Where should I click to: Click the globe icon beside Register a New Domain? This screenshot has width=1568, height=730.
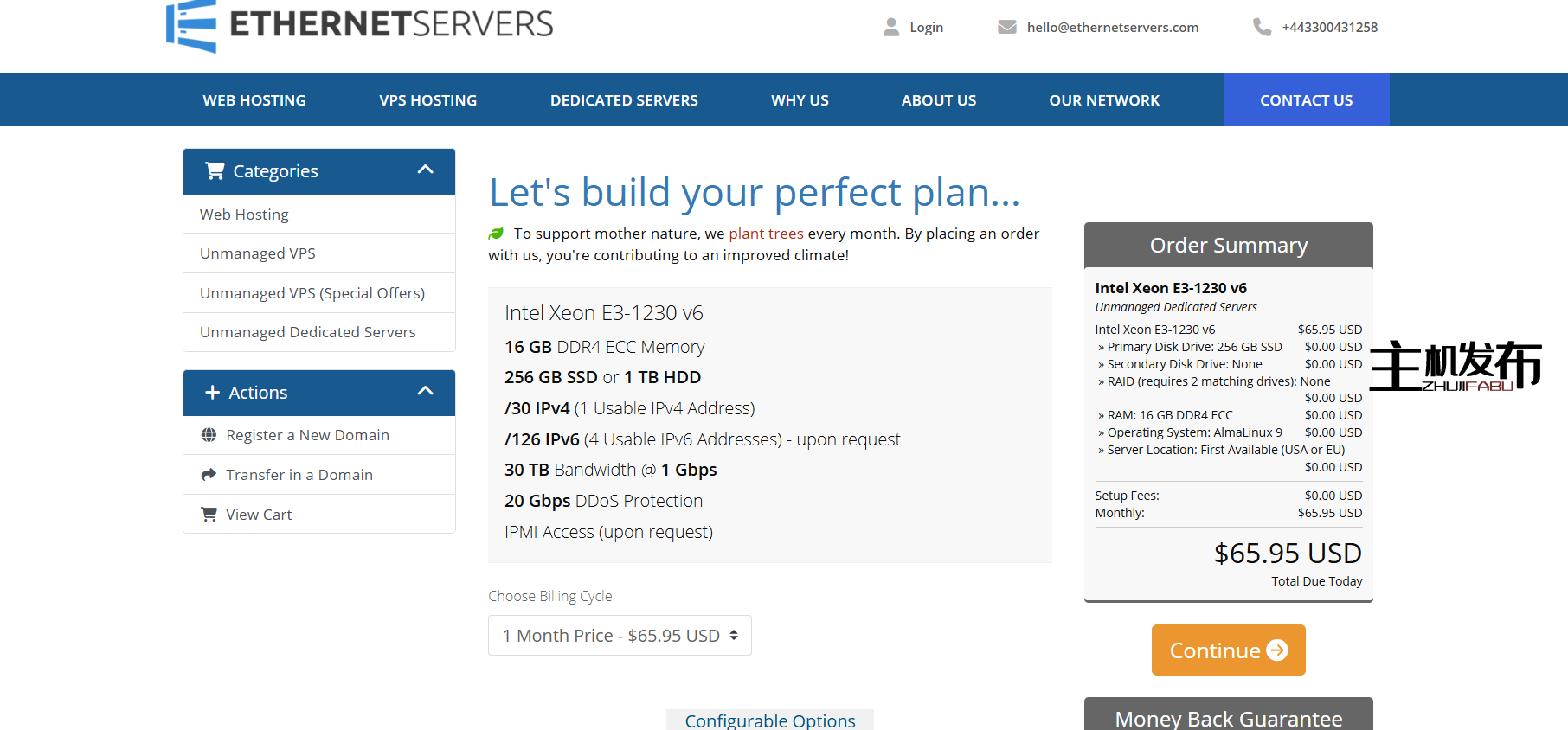(x=209, y=435)
